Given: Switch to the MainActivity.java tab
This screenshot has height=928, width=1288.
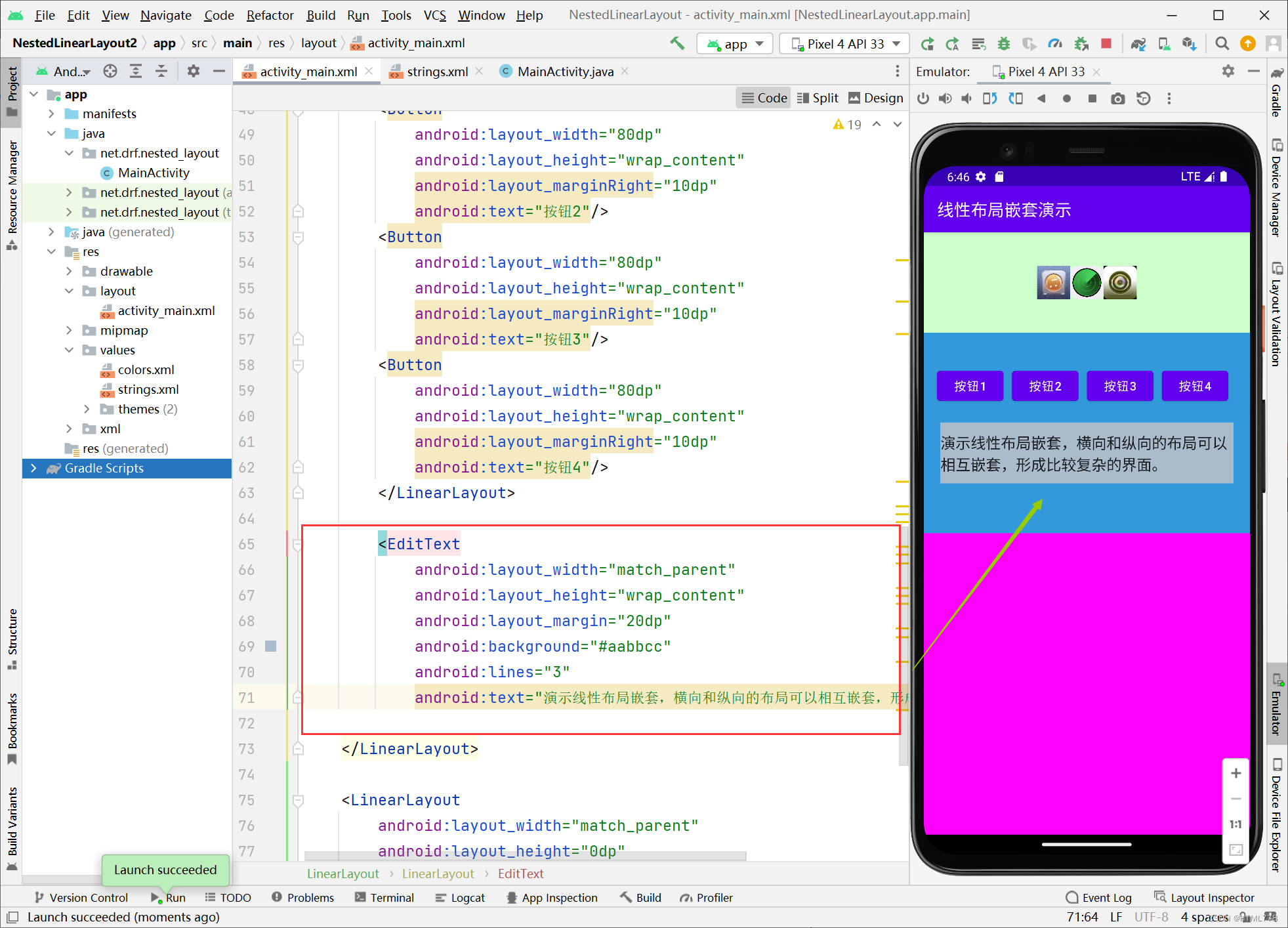Looking at the screenshot, I should [564, 72].
